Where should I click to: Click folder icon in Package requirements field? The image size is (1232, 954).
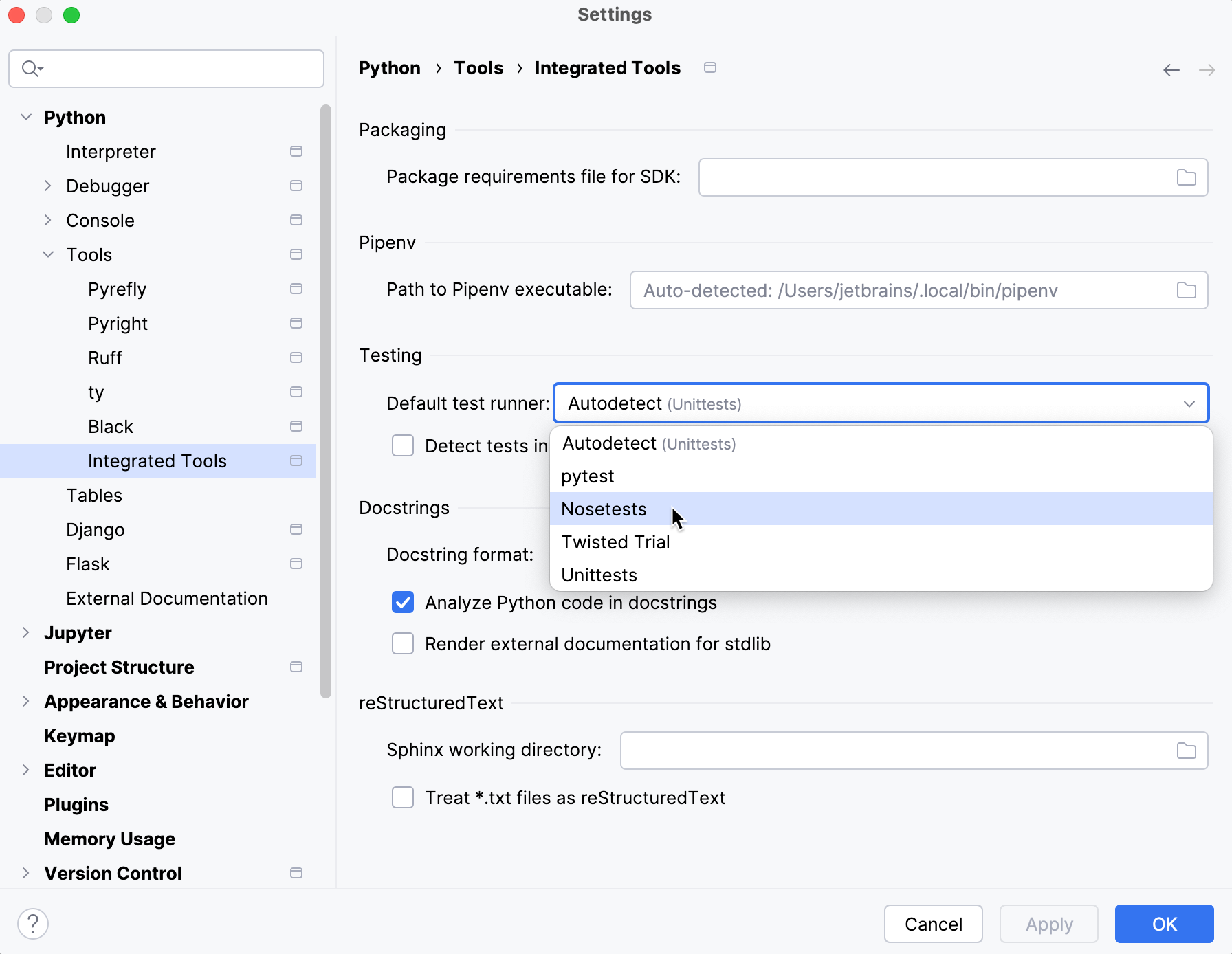1186,177
